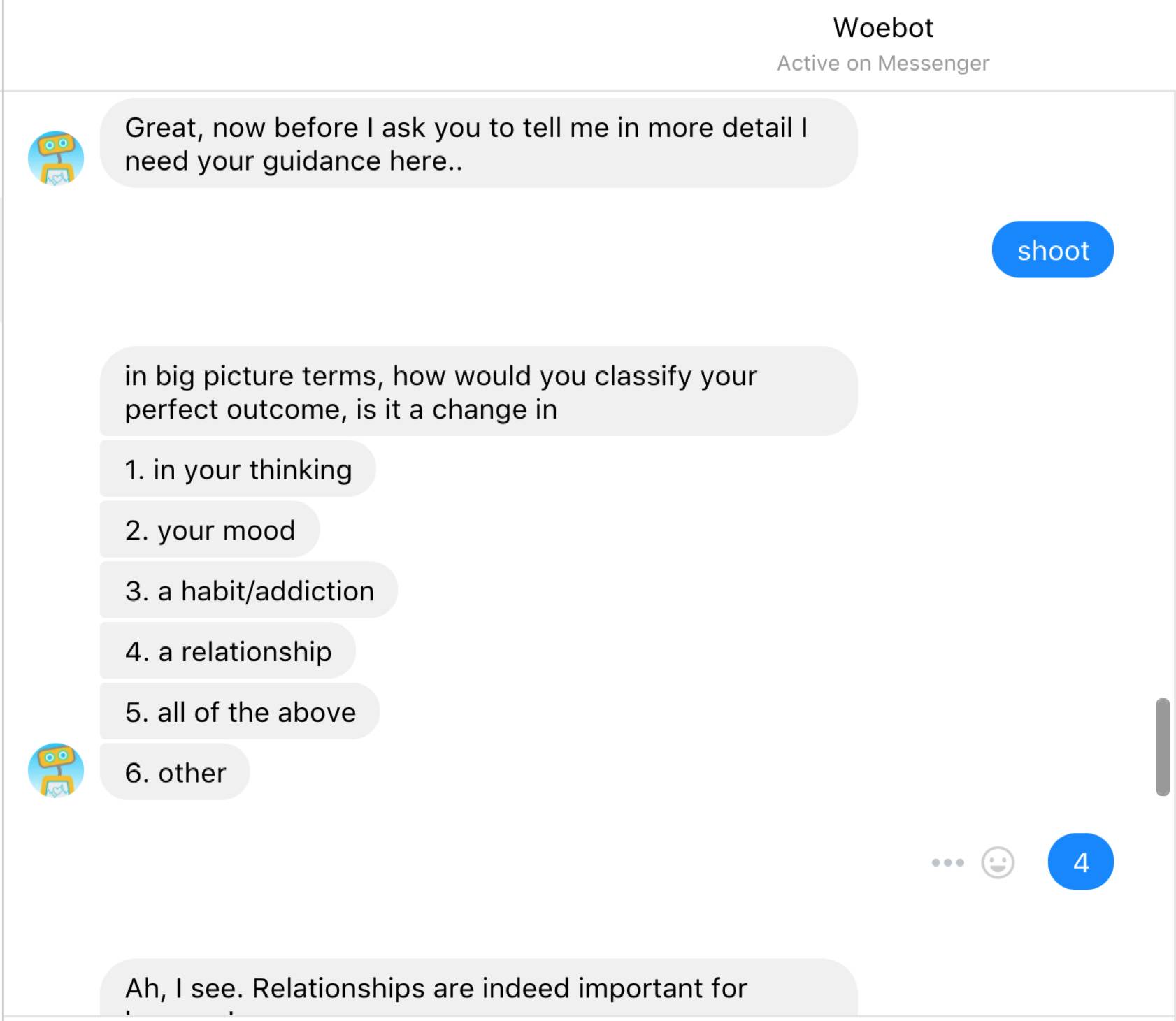Select the "6. other" option
The image size is (1176, 1021).
[175, 773]
